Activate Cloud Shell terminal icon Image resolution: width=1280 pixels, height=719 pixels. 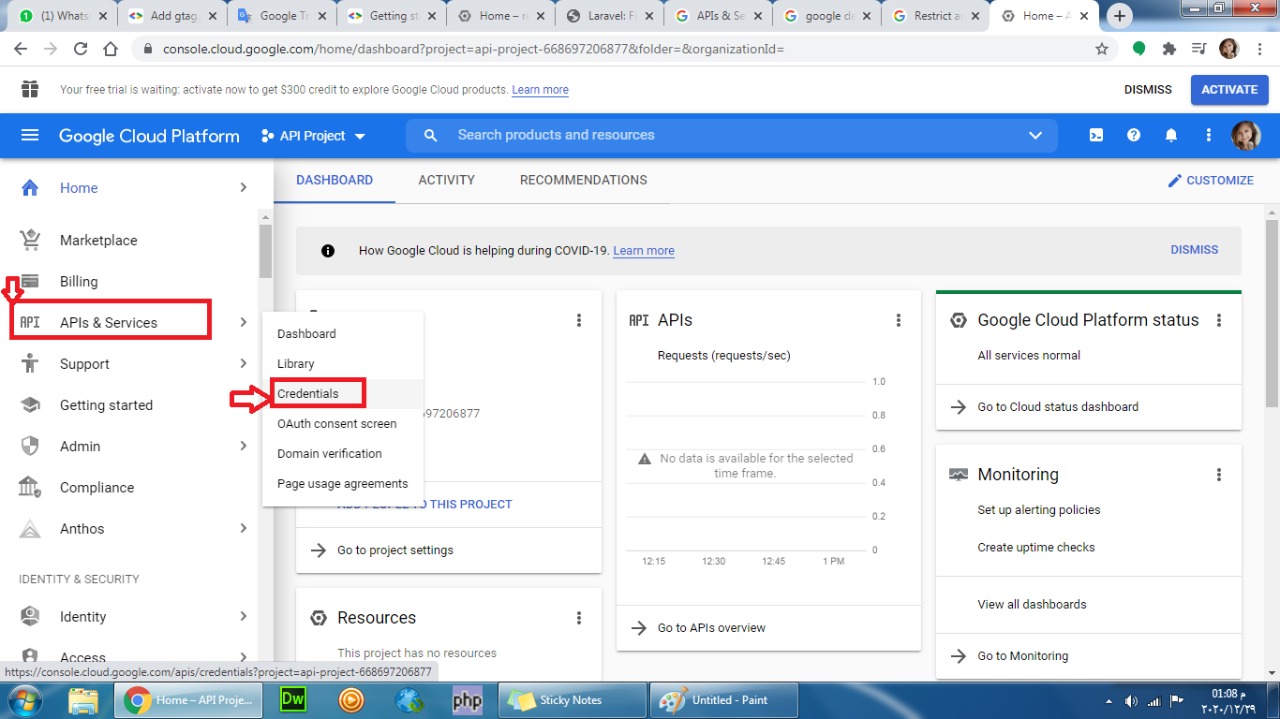[1096, 136]
